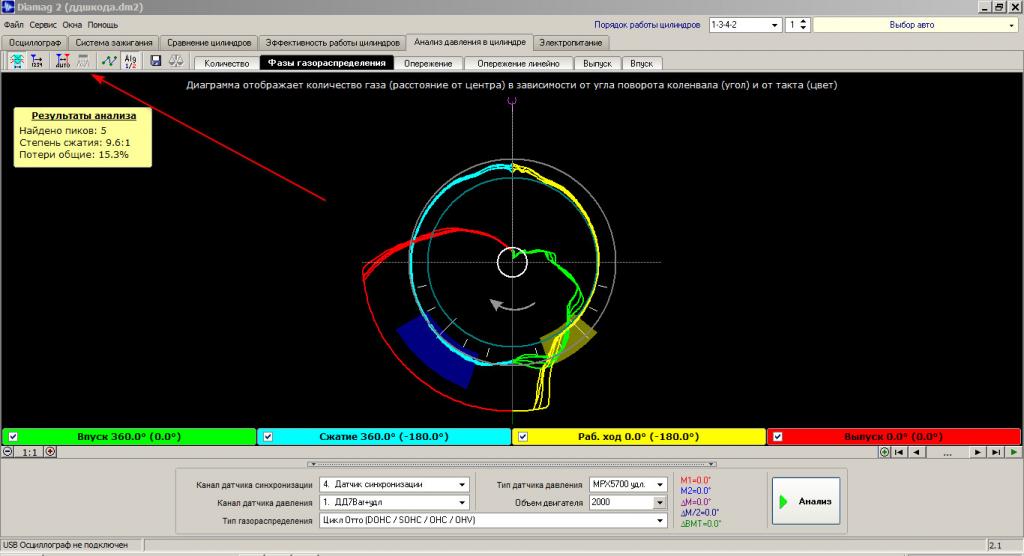Click the cyan Сжатие 360.0° stroke bar
Viewport: 1024px width, 556px height.
(x=384, y=436)
